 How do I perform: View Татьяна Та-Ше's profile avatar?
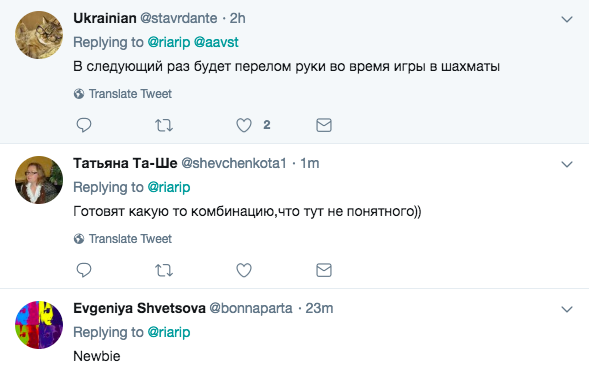point(39,180)
